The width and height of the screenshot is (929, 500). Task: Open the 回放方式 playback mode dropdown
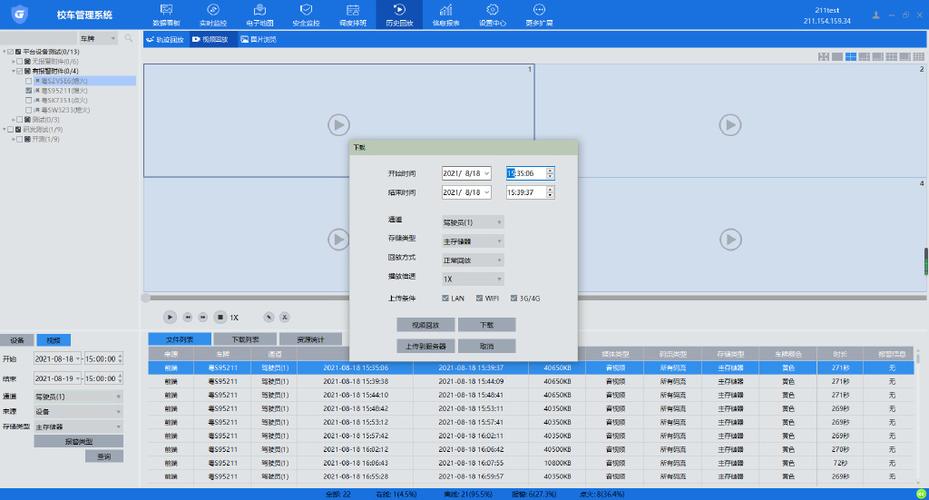pyautogui.click(x=472, y=260)
